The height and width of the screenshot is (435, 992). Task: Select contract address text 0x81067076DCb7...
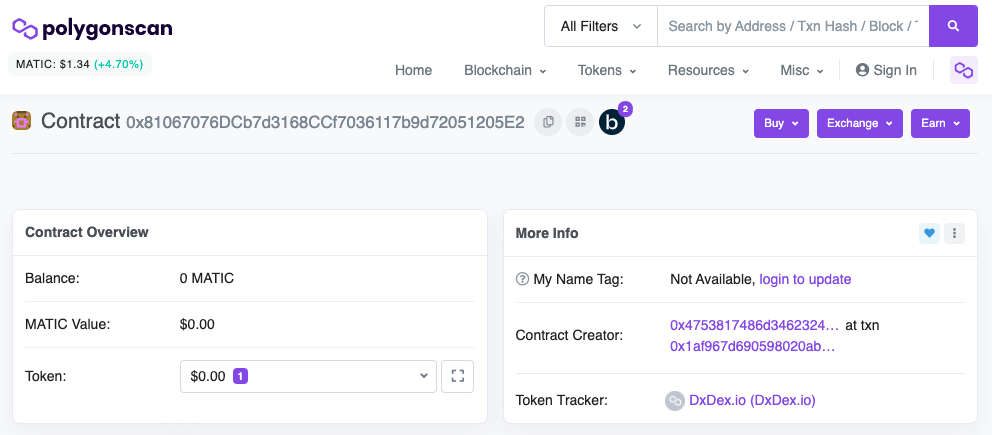[325, 123]
